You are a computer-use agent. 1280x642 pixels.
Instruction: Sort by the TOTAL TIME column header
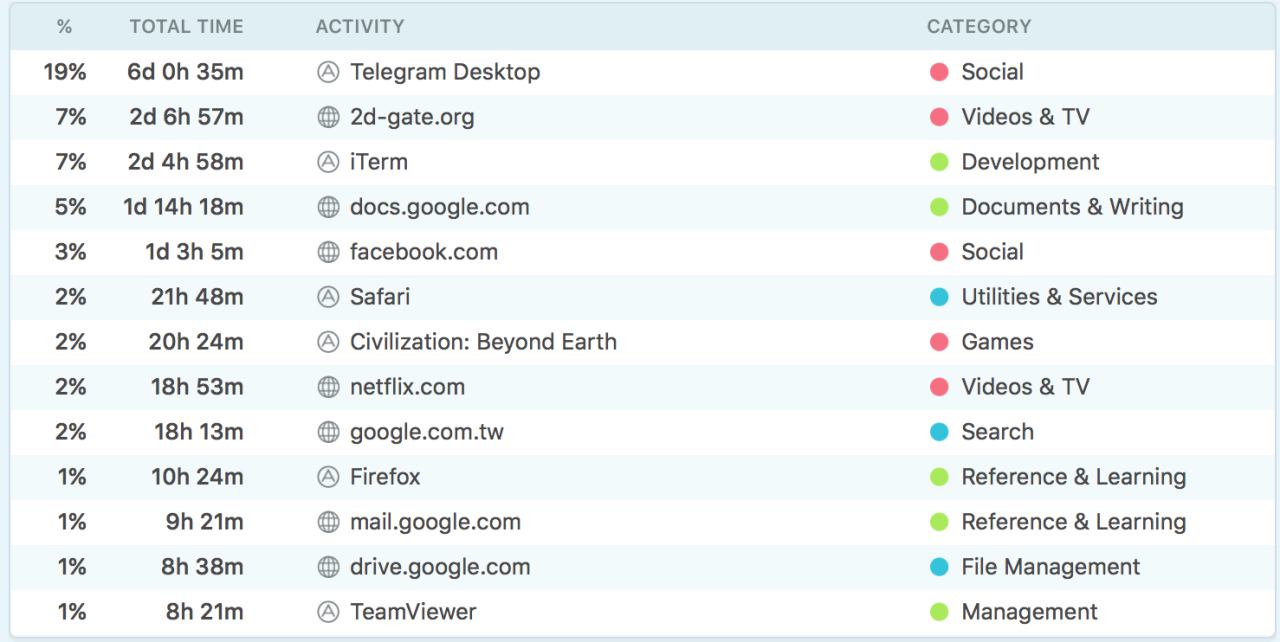(186, 27)
